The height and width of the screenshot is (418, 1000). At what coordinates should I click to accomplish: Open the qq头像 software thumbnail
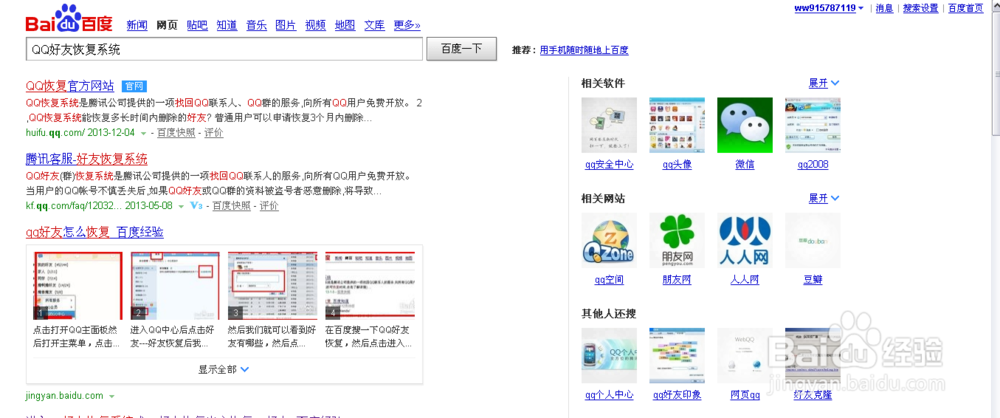coord(677,125)
